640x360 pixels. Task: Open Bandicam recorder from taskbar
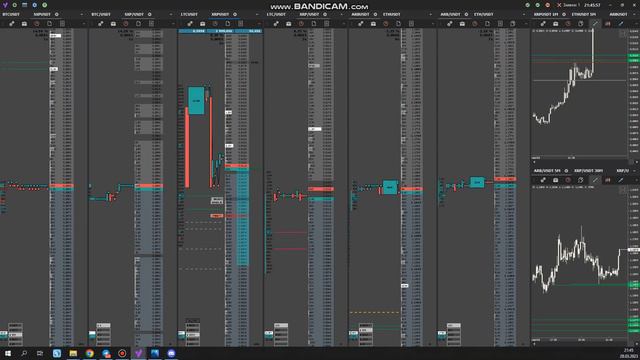point(122,353)
